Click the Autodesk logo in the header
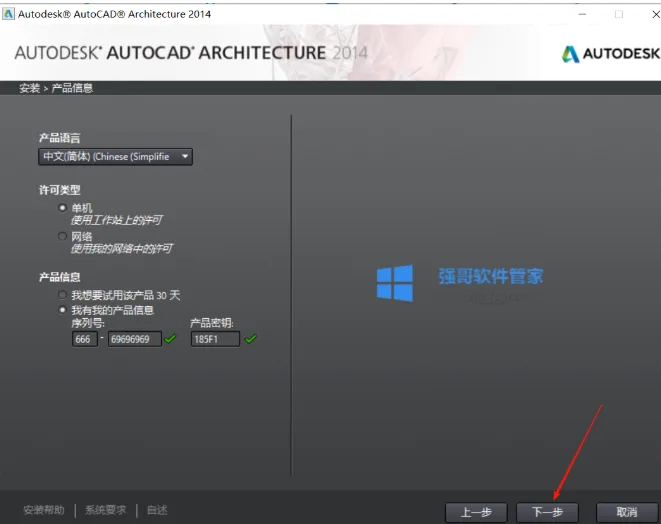This screenshot has height=524, width=661. pos(610,54)
